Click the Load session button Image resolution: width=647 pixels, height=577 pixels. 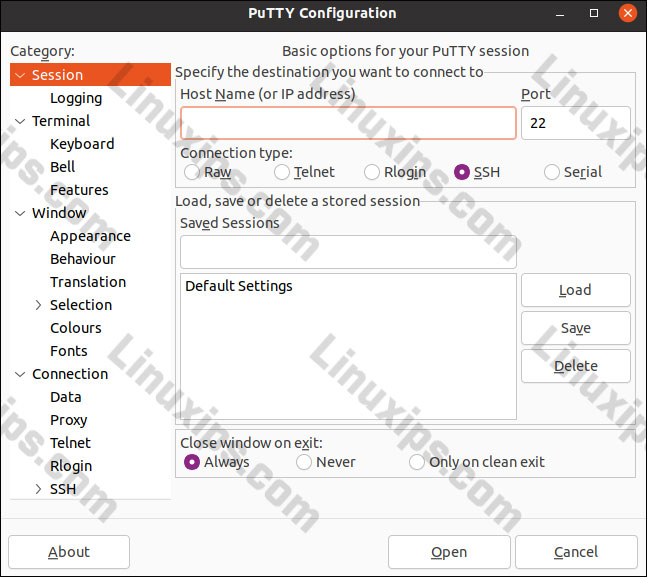[576, 290]
